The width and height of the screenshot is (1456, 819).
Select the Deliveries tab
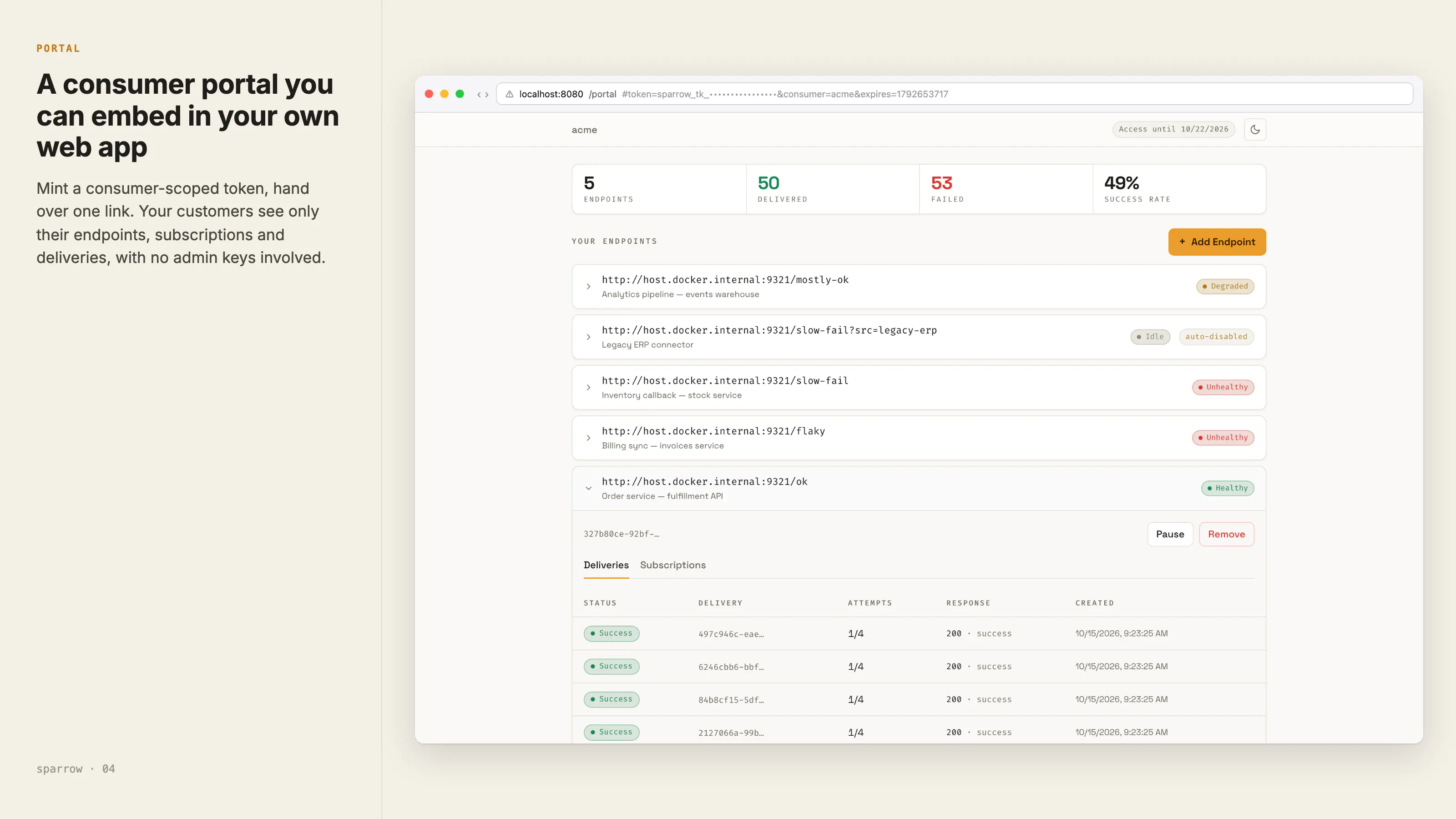point(606,565)
